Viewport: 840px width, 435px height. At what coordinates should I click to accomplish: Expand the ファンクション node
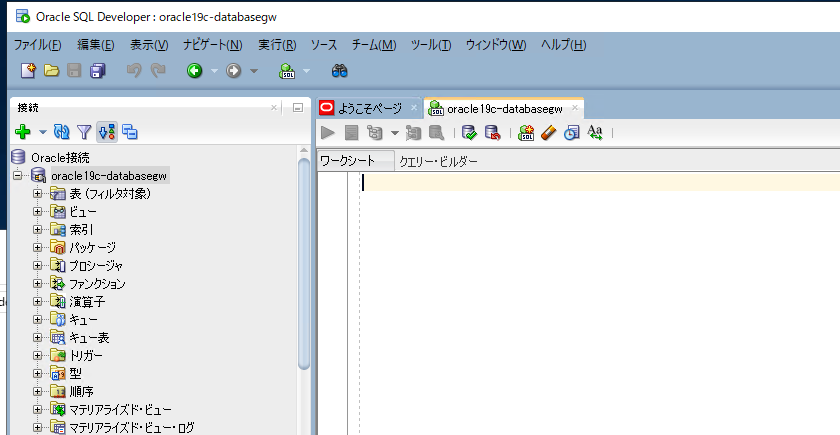click(x=37, y=283)
